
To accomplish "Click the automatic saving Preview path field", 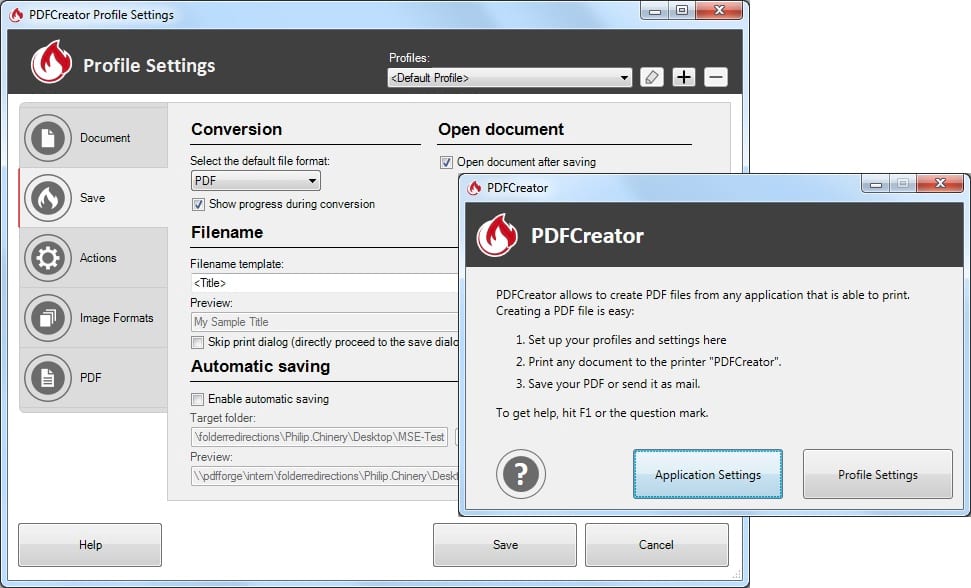I will [324, 476].
